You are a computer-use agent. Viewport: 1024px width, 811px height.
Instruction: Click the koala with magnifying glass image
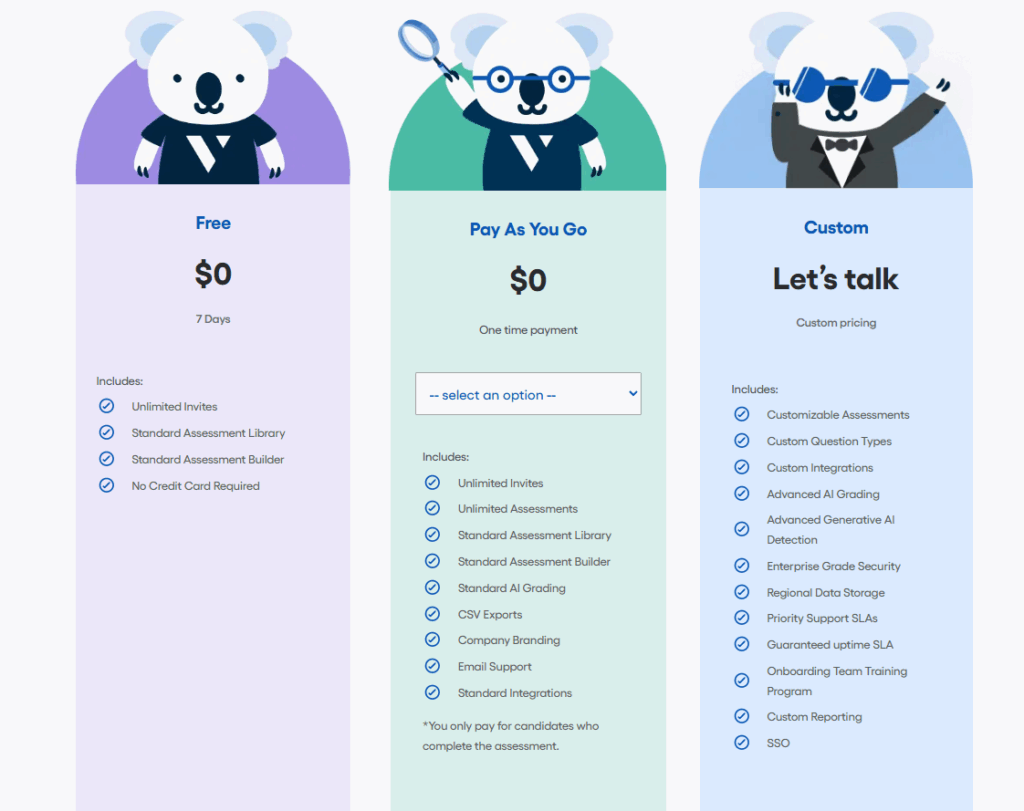point(527,103)
